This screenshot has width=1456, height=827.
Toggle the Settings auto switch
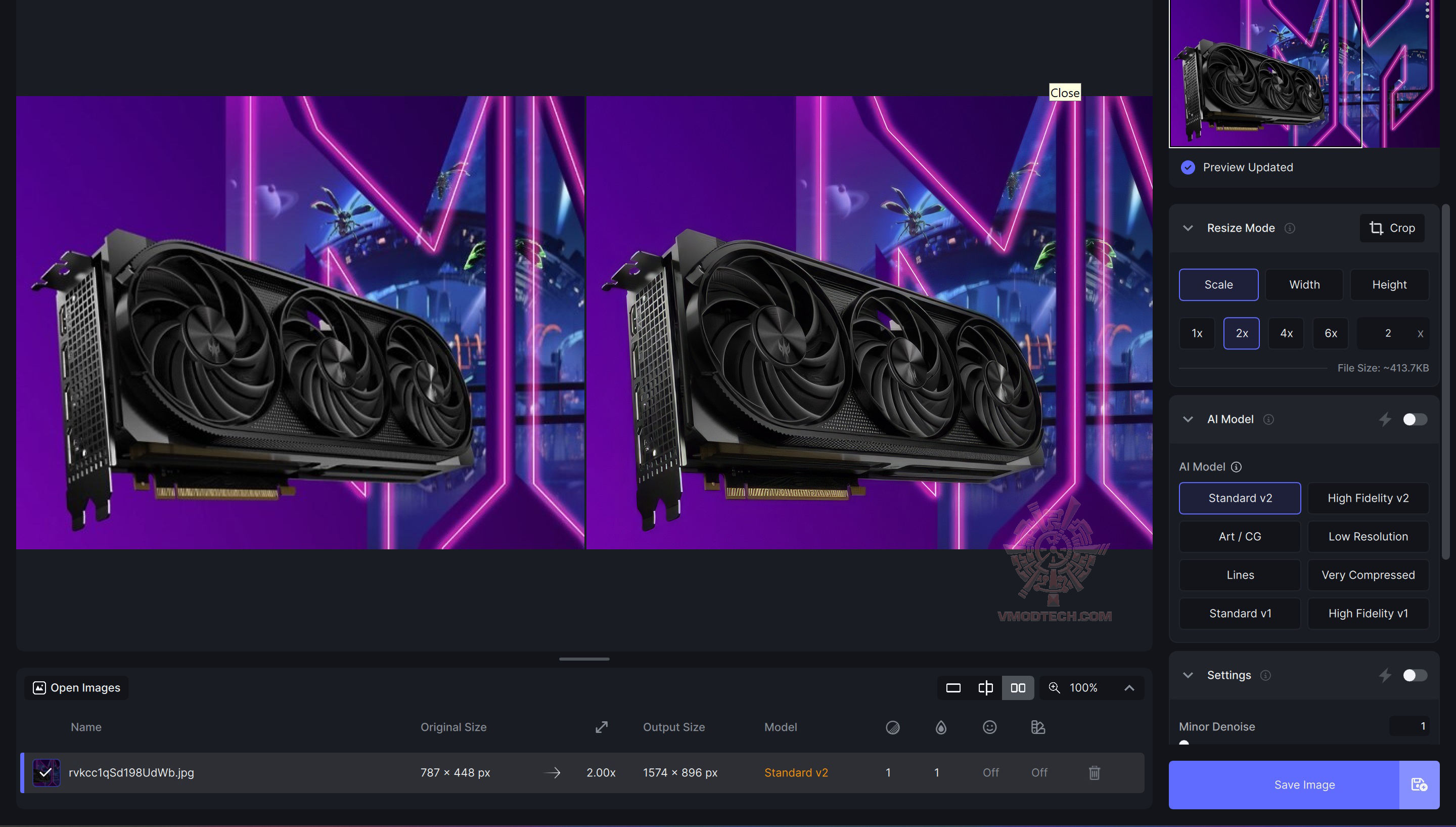(x=1415, y=675)
